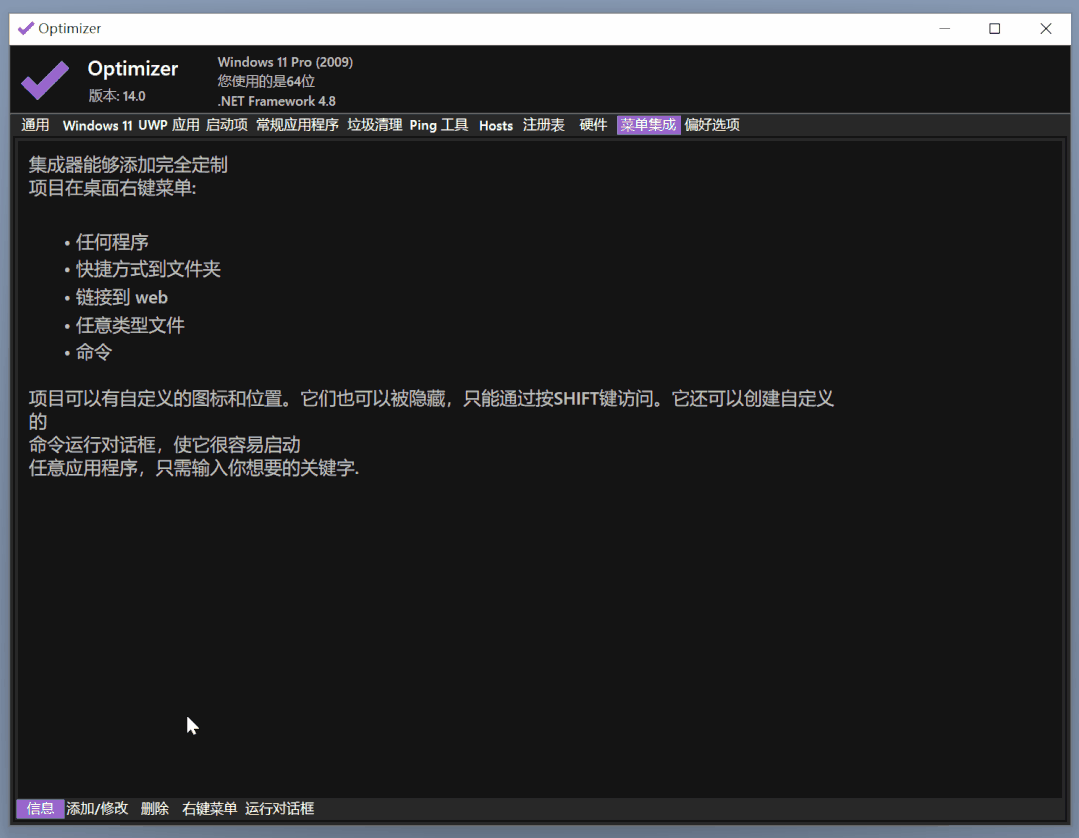Viewport: 1079px width, 838px height.
Task: Click the 任意应用程序，只需输入你想要的关键字 line
Action: coord(193,468)
